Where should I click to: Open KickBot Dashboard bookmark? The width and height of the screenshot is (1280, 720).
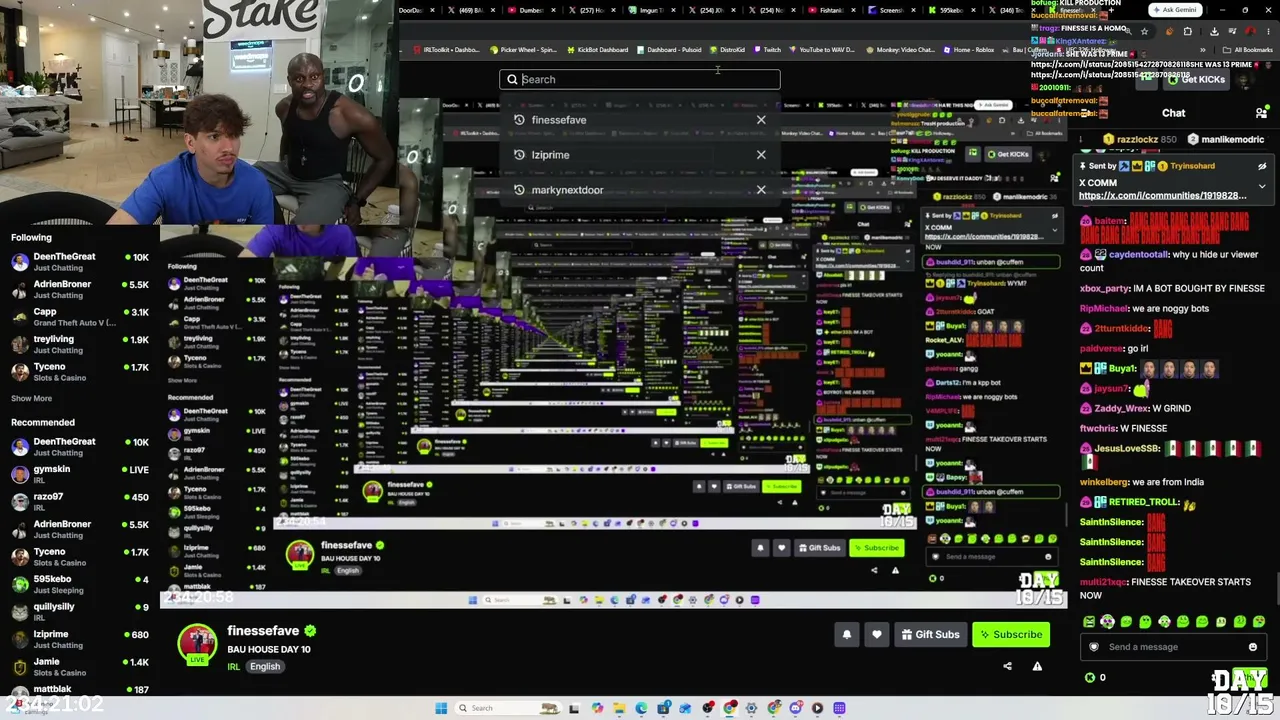point(597,50)
